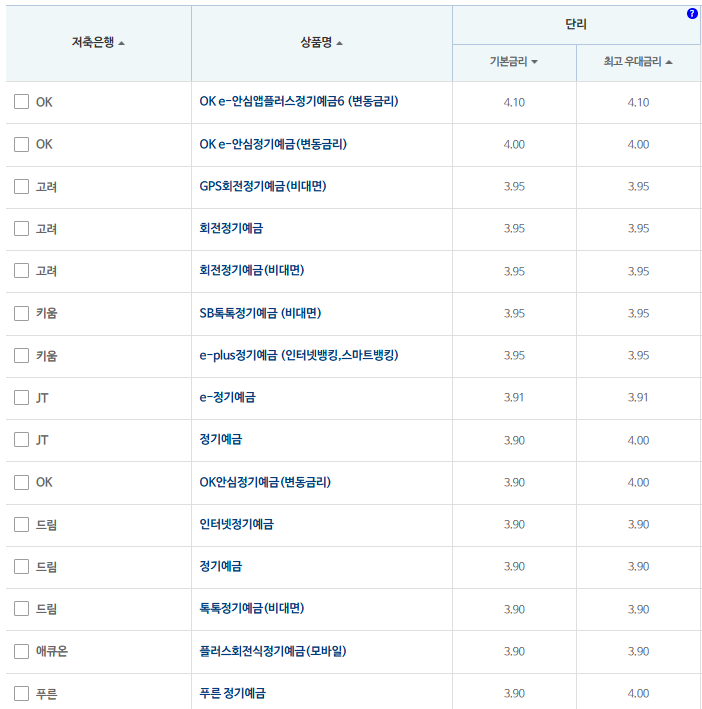Click 기본금리 3.91 in JT e-정기예금 row
This screenshot has width=702, height=709.
pos(514,397)
